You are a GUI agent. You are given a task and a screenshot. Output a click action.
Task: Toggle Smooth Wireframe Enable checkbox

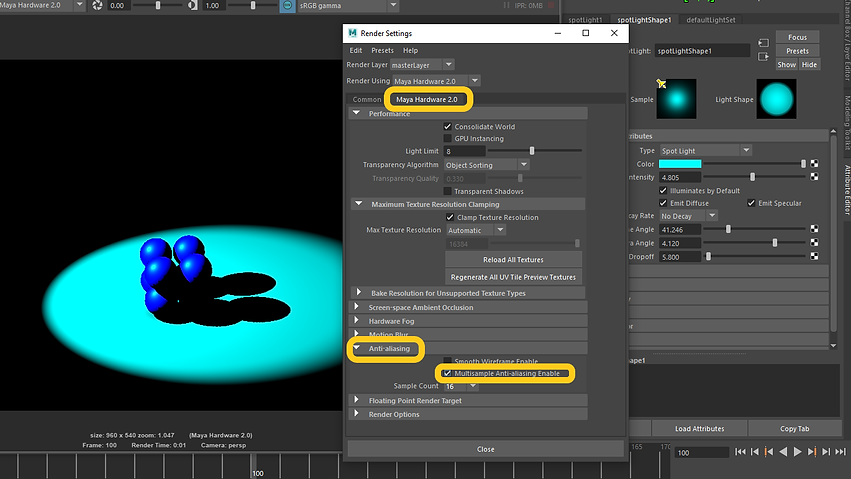tap(448, 361)
